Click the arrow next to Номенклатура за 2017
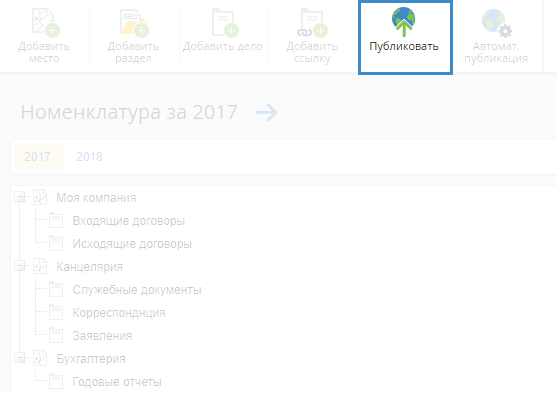Image resolution: width=557 pixels, height=393 pixels. (x=266, y=113)
